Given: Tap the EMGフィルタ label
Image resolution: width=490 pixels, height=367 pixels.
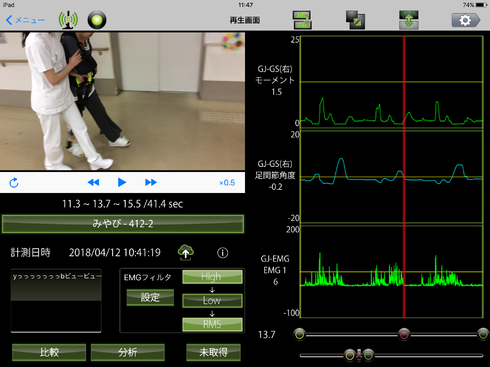Looking at the screenshot, I should tap(147, 277).
